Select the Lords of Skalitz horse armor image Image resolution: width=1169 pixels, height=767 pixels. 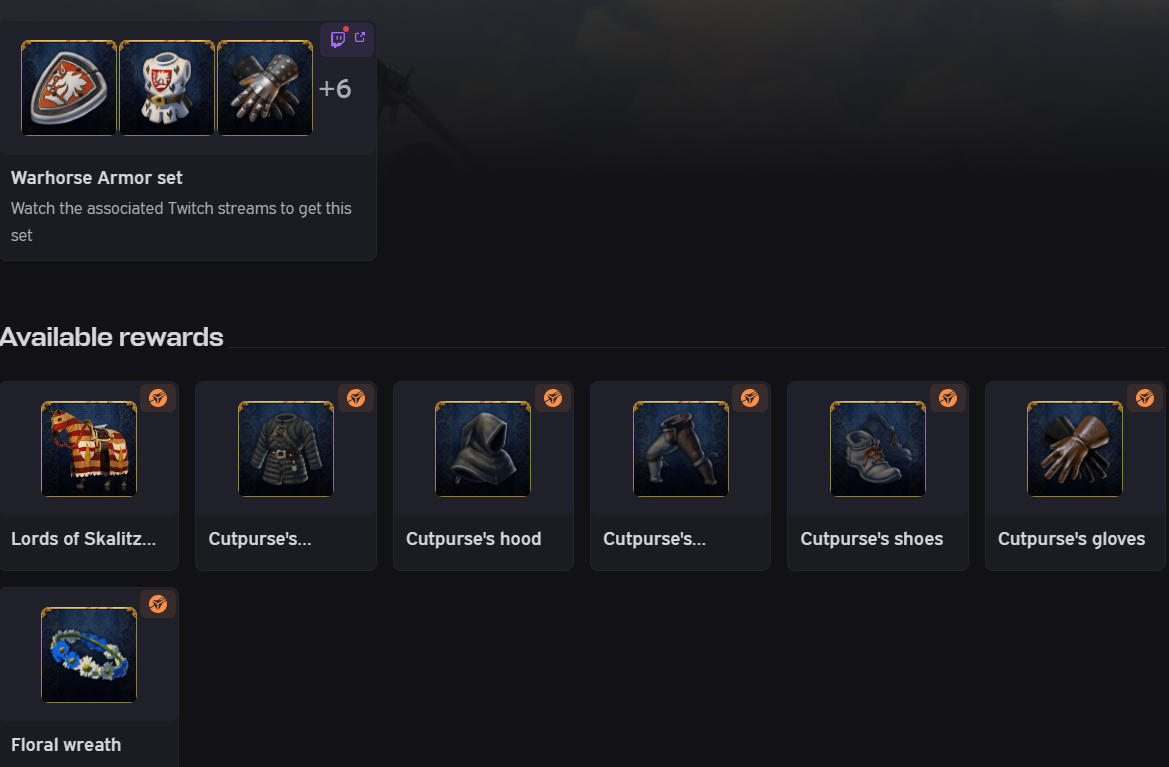tap(89, 449)
